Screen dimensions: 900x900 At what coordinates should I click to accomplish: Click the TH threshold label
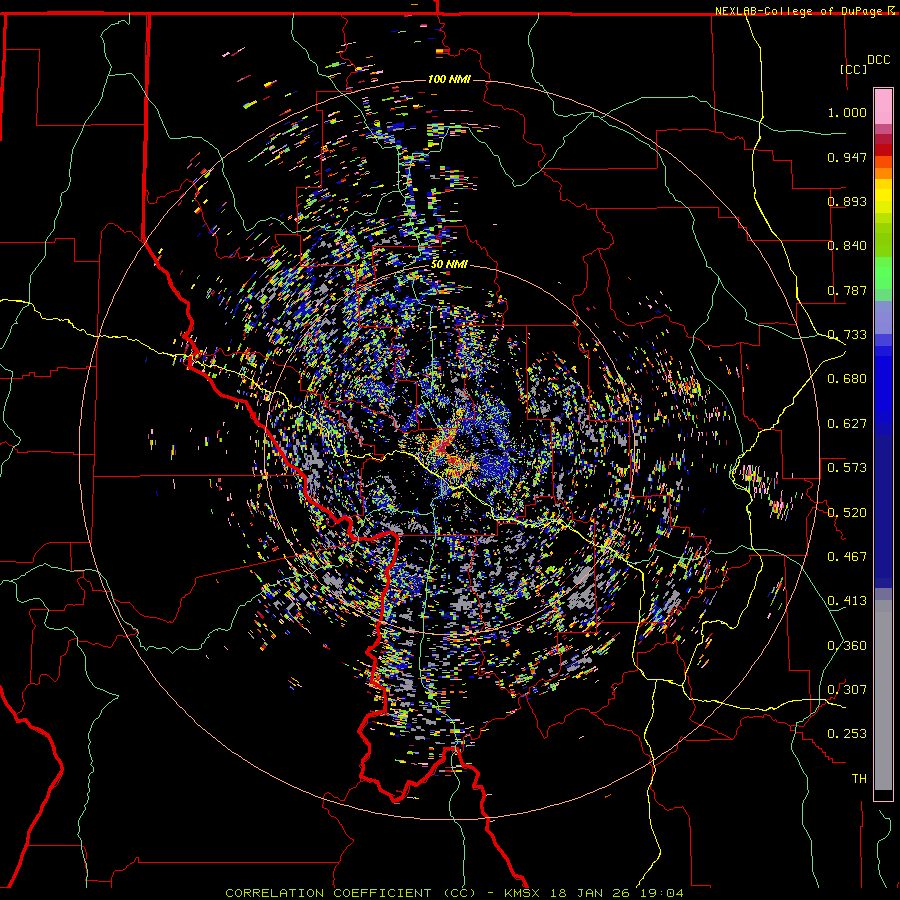(x=859, y=779)
